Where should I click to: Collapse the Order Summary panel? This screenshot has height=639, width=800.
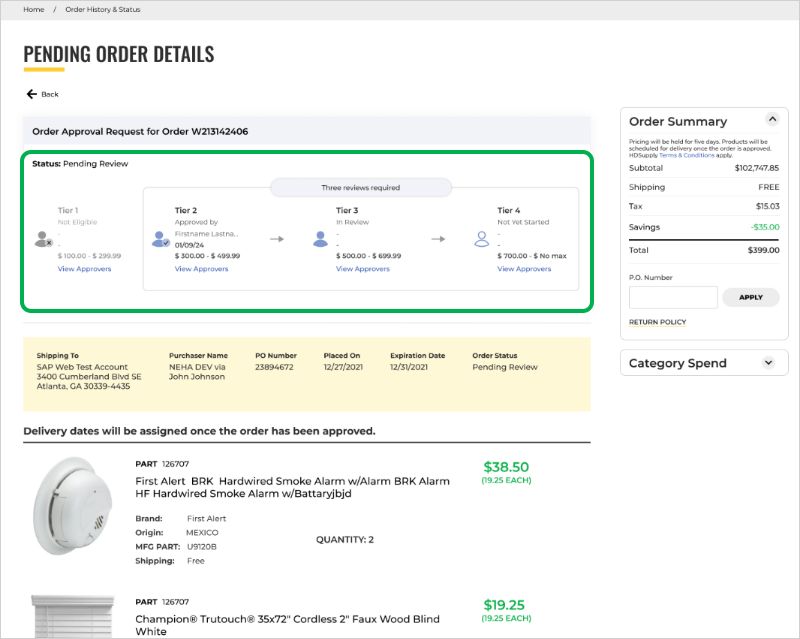pos(772,119)
